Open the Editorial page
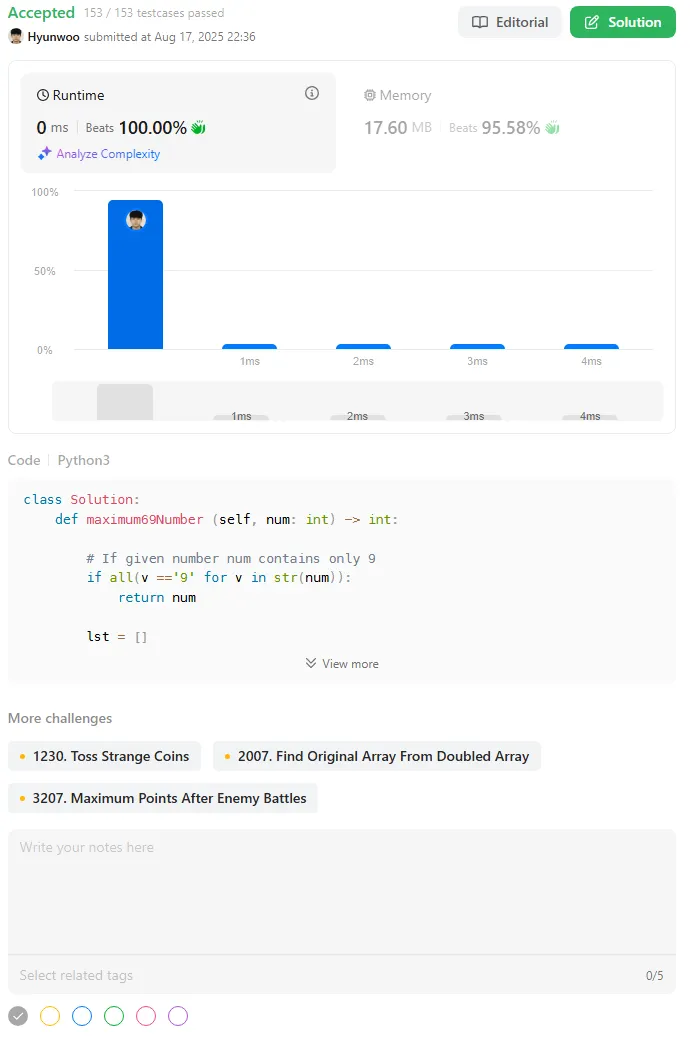 point(509,22)
